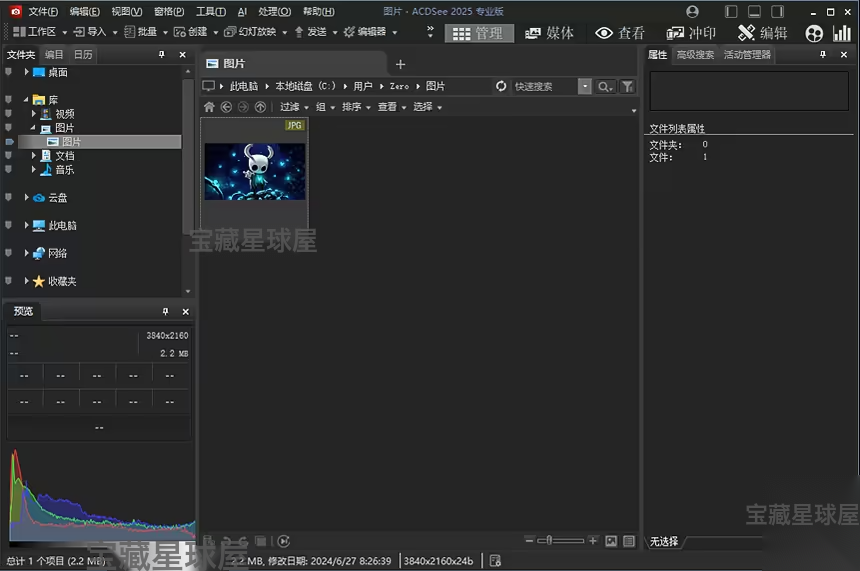Decrease thumbnail size with minus button
The width and height of the screenshot is (860, 571).
point(529,541)
